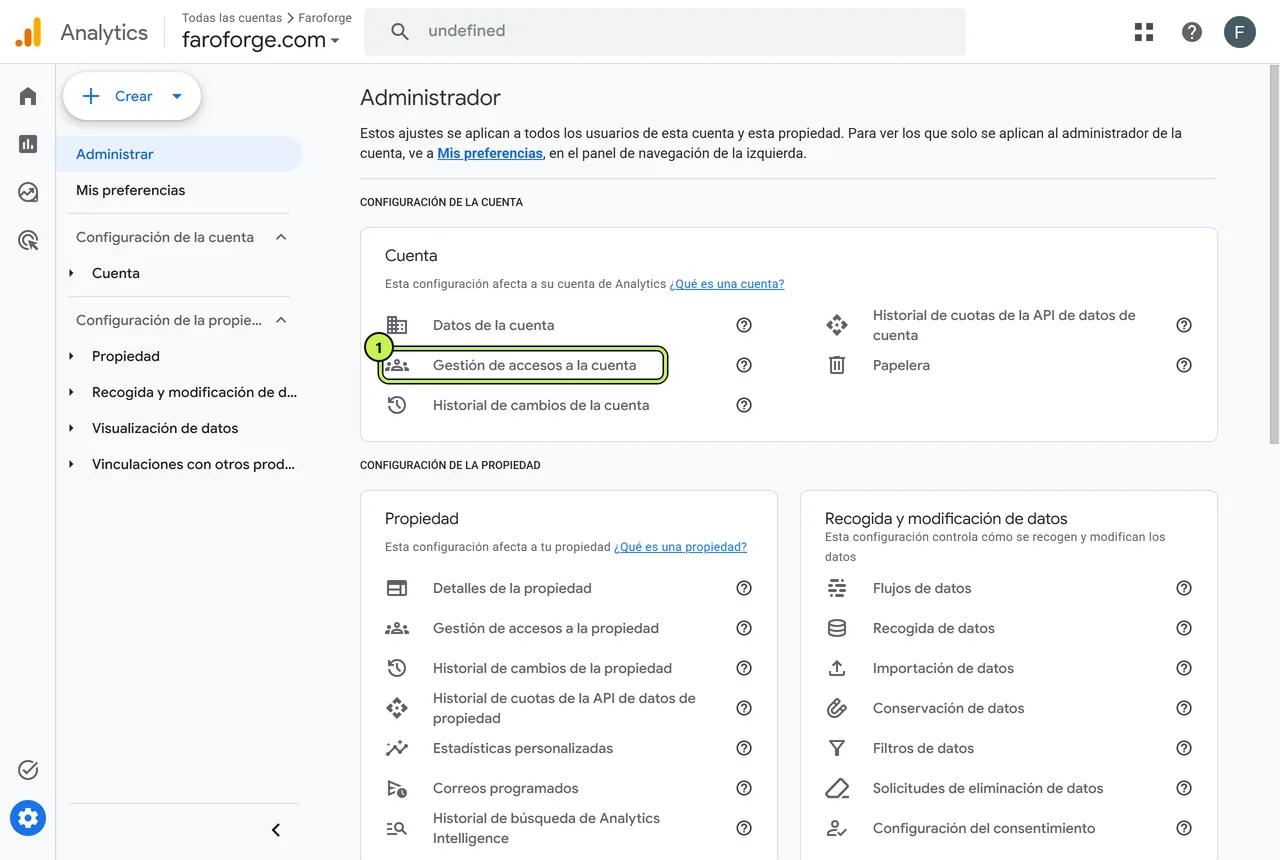Expand the Cuenta tree item

[71, 273]
